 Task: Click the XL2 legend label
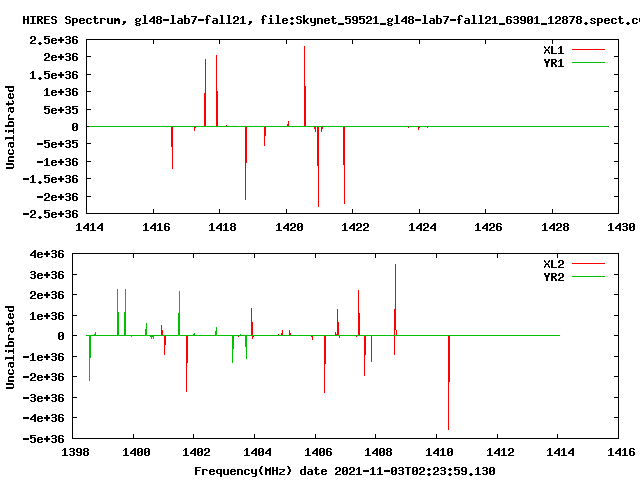coord(553,264)
